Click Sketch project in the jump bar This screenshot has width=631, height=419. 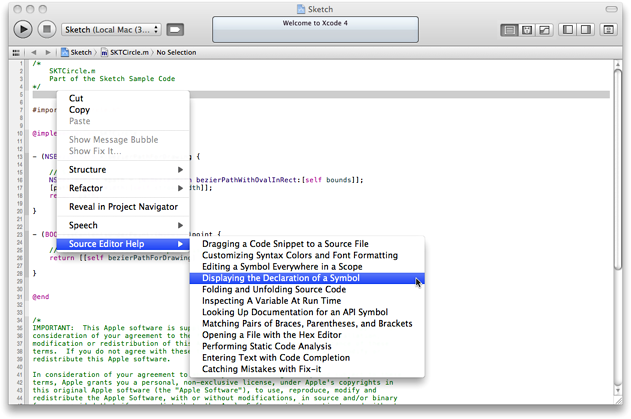(76, 52)
